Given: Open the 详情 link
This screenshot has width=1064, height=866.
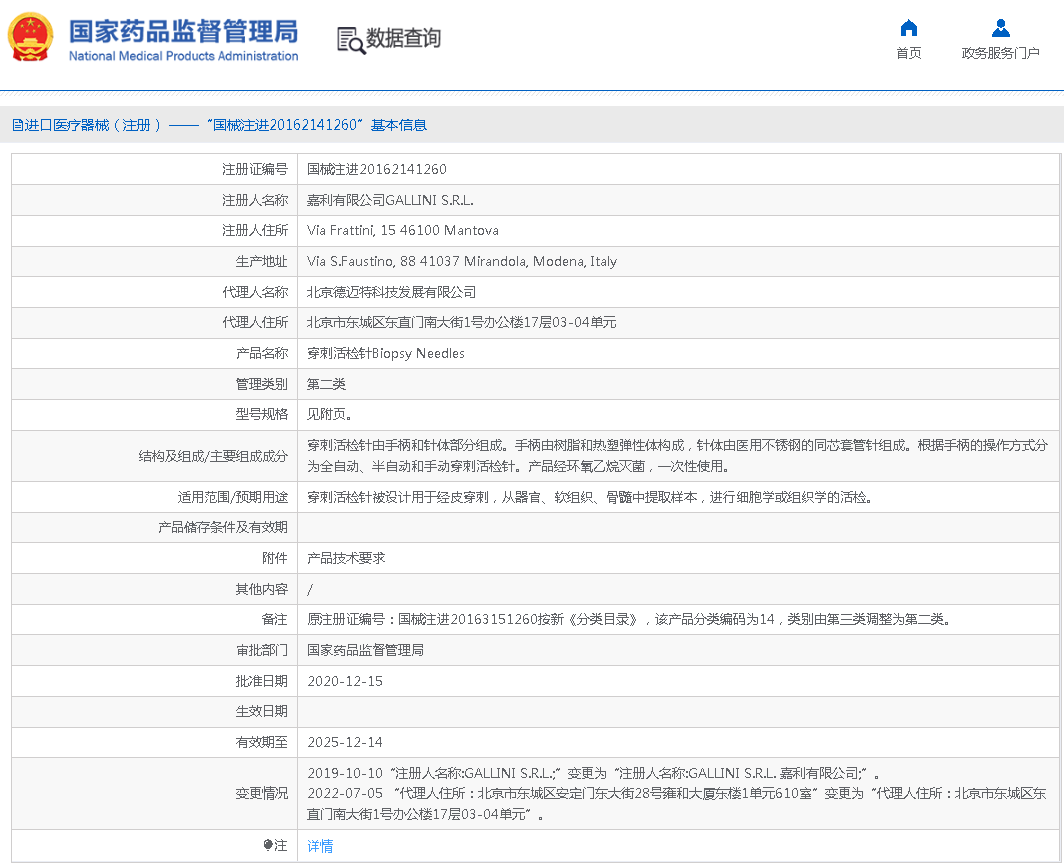Looking at the screenshot, I should click(x=320, y=846).
